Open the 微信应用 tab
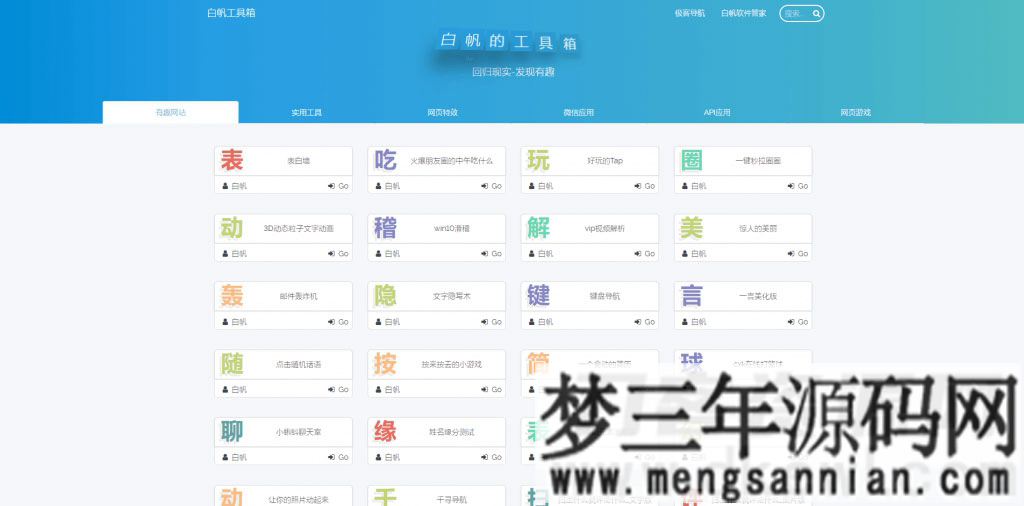1024x506 pixels. [579, 112]
